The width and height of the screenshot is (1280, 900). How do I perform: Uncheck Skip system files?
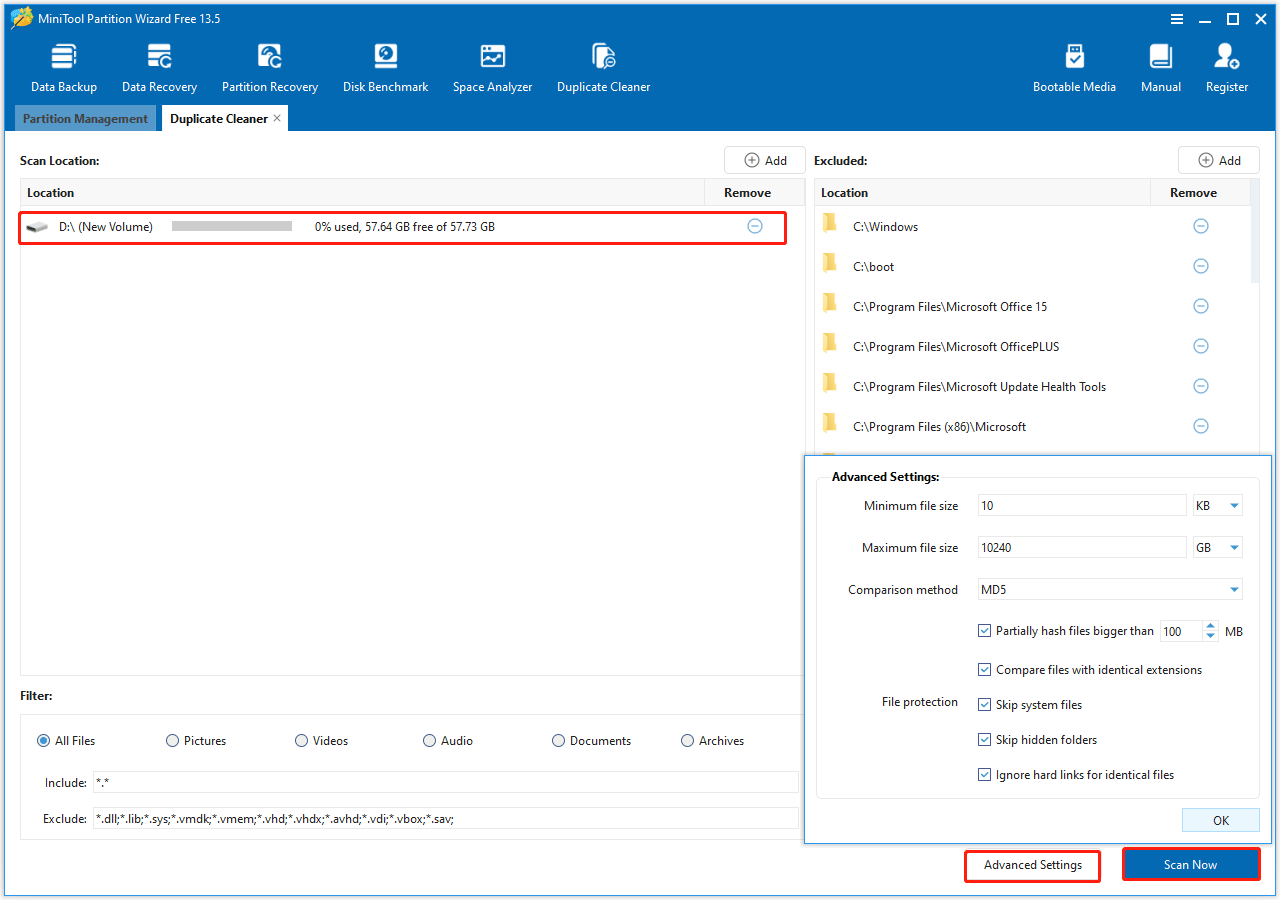[x=985, y=704]
